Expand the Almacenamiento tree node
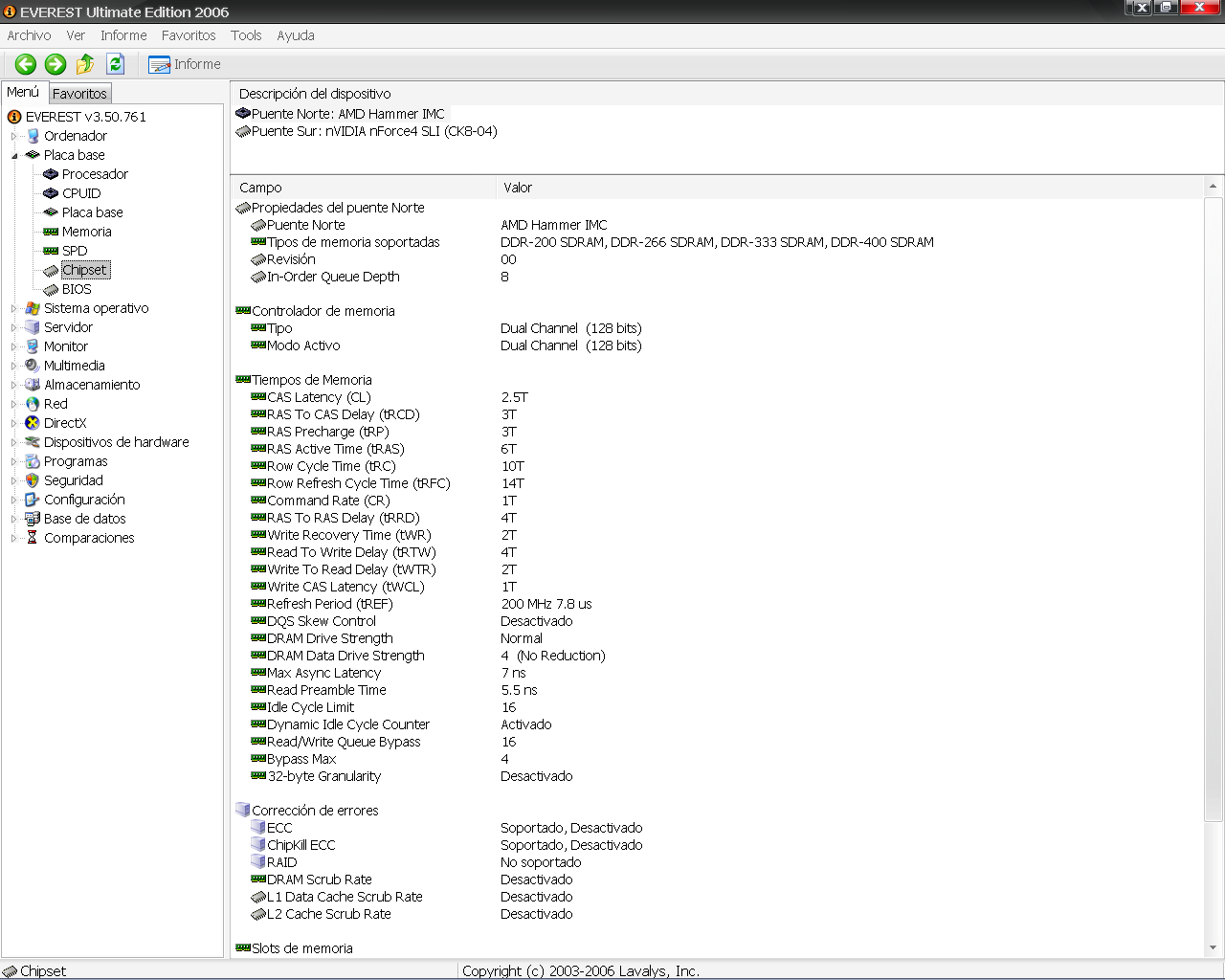The width and height of the screenshot is (1225, 980). (14, 385)
